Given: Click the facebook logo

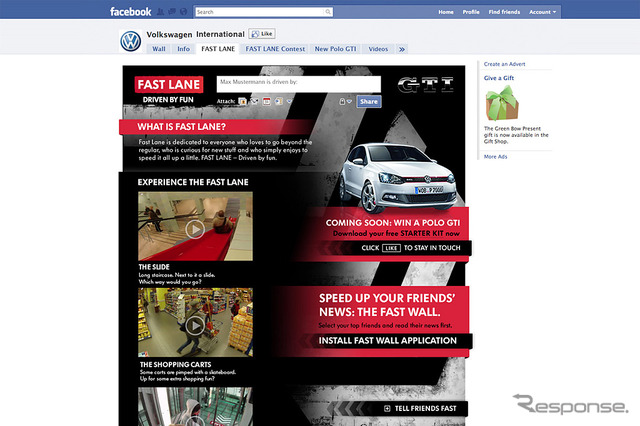Looking at the screenshot, I should point(131,12).
